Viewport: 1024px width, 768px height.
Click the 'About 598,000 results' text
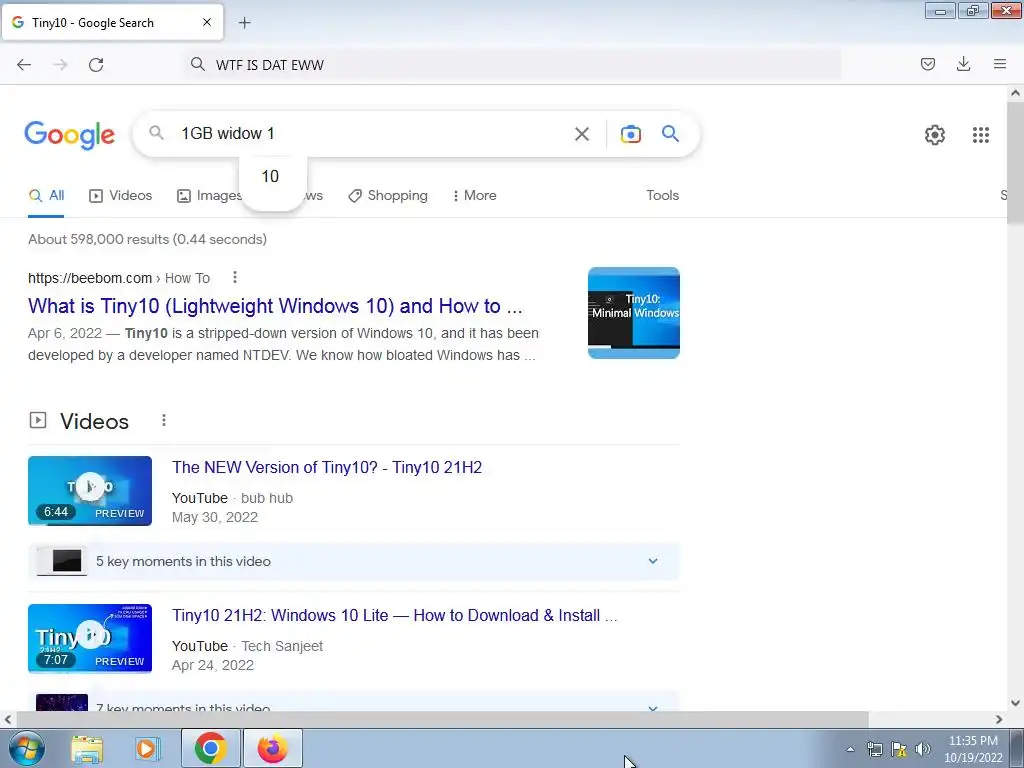coord(148,239)
